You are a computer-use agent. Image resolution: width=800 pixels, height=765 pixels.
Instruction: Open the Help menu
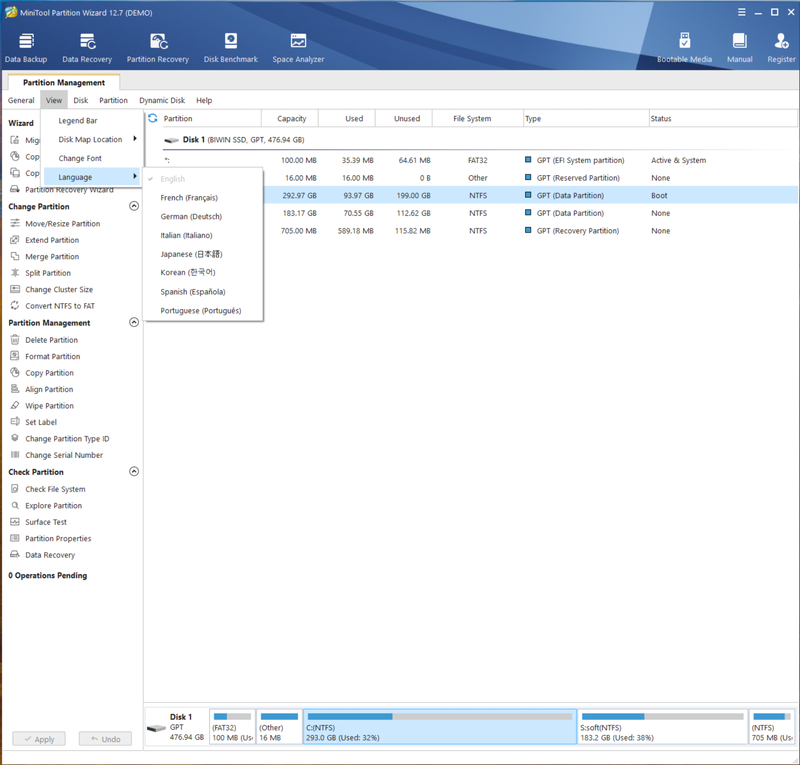pos(204,101)
